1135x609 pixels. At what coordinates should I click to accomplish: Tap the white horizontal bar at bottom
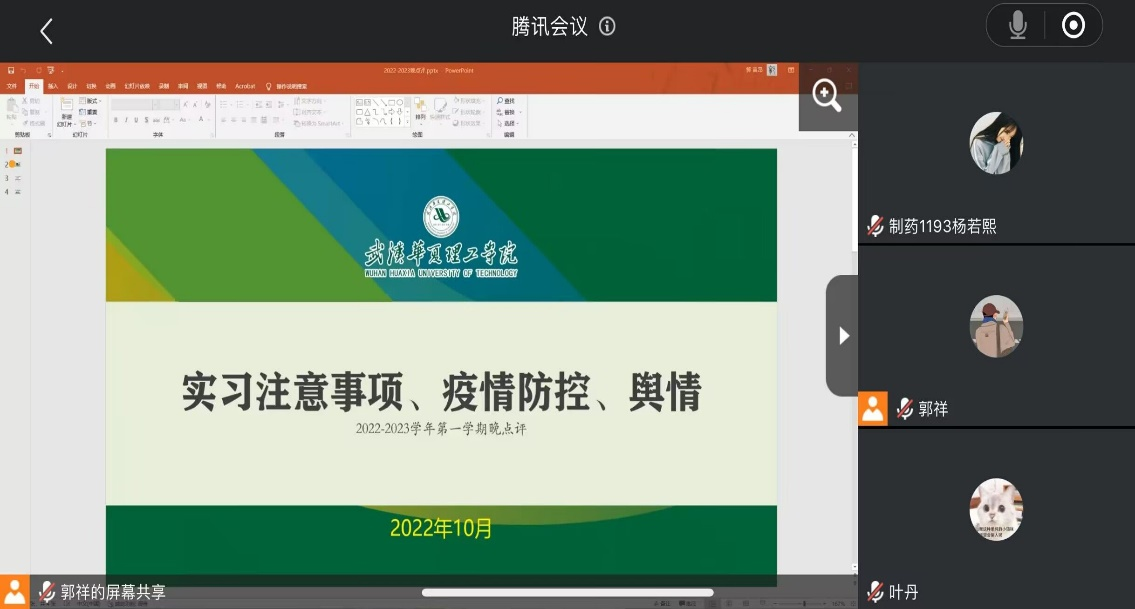click(568, 592)
